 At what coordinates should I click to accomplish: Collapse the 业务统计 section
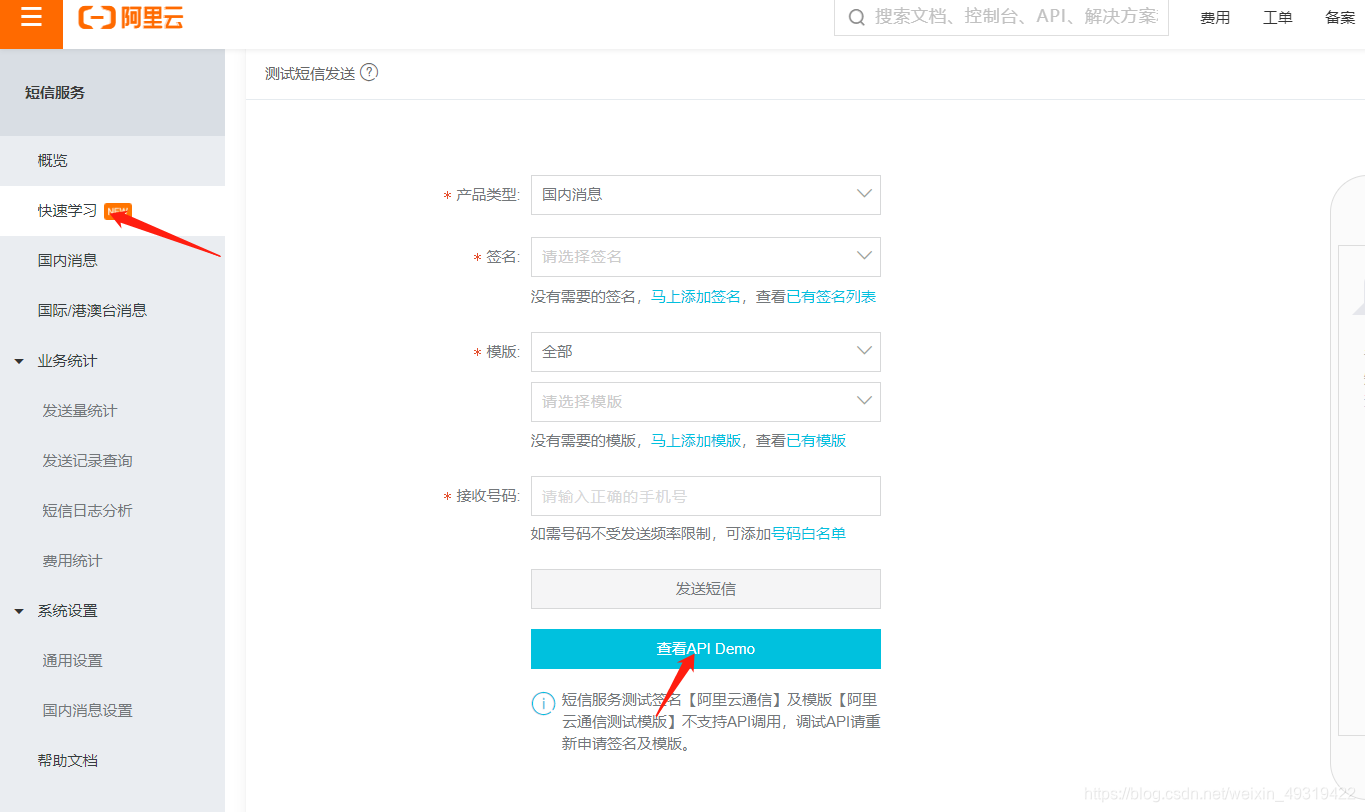(x=19, y=361)
